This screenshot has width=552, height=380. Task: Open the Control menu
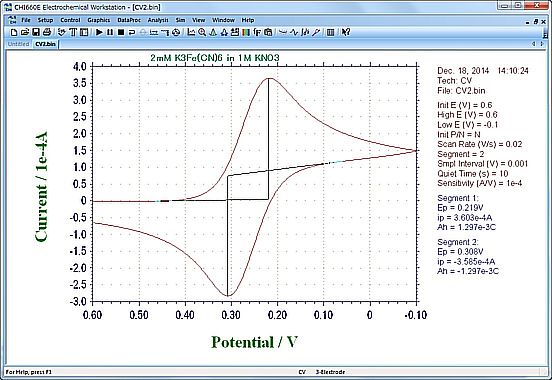70,20
